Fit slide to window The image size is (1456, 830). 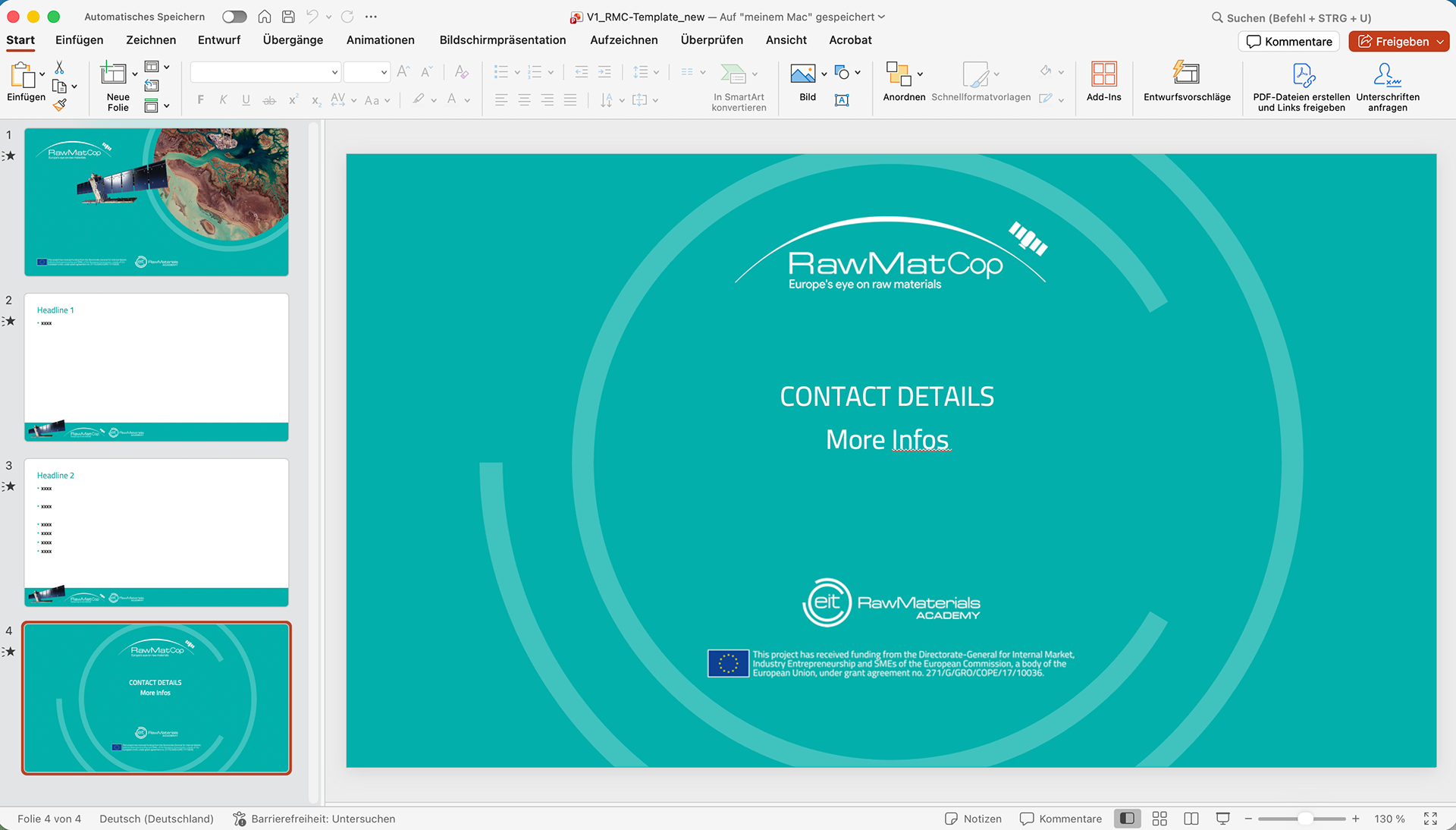pyautogui.click(x=1430, y=819)
